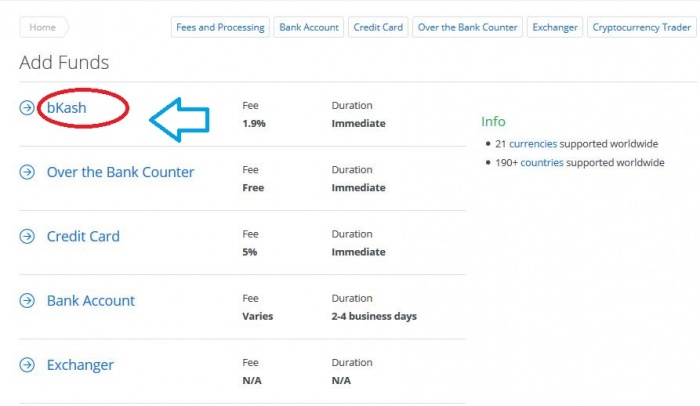
Task: Click the arrow icon beside Over the Bank Counter
Action: (x=27, y=172)
